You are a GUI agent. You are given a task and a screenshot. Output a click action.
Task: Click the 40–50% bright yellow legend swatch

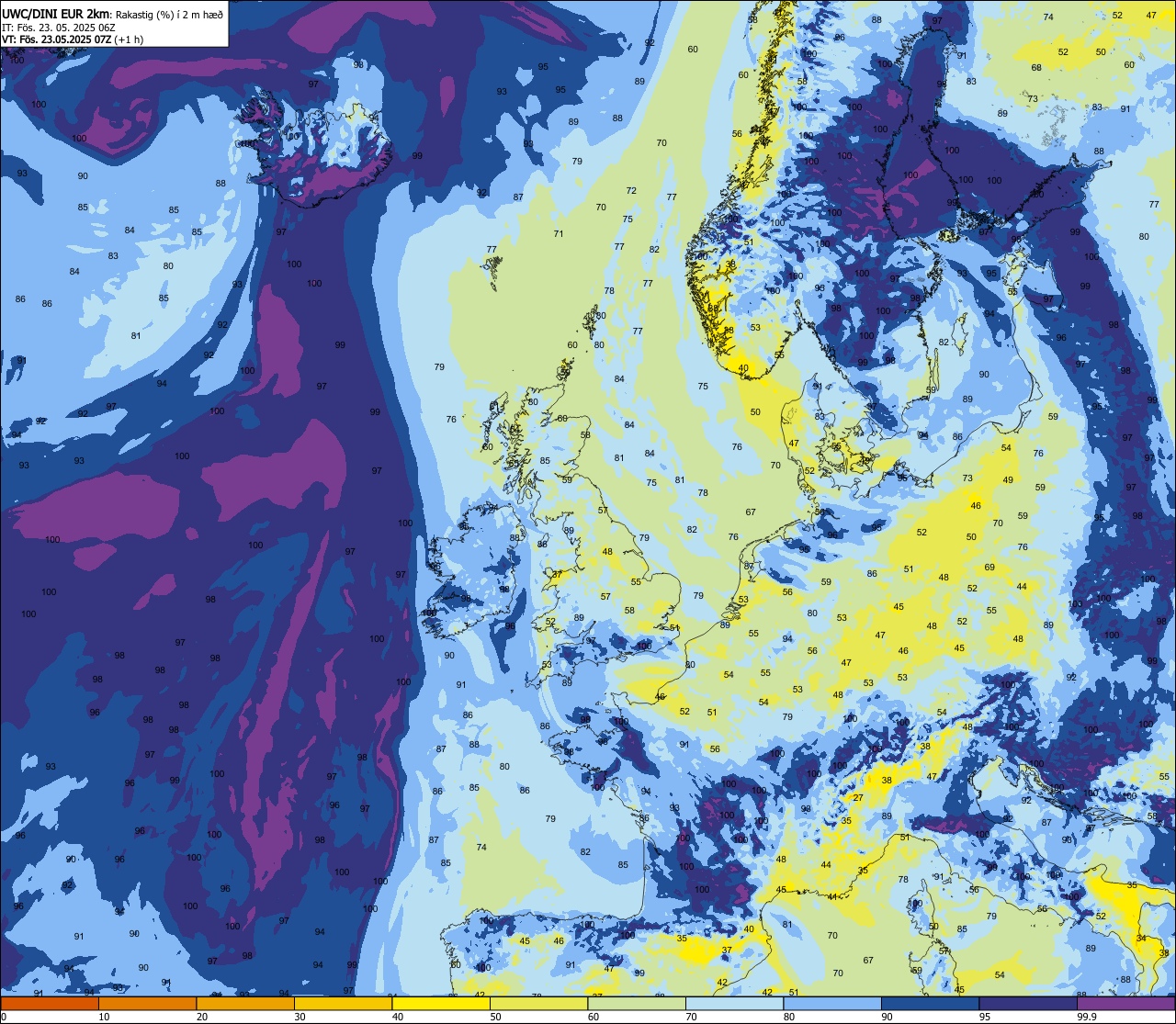click(441, 1004)
